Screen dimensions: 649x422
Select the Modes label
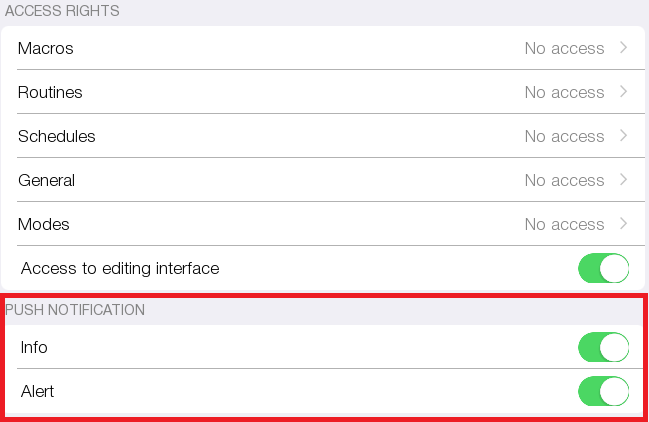click(x=44, y=224)
